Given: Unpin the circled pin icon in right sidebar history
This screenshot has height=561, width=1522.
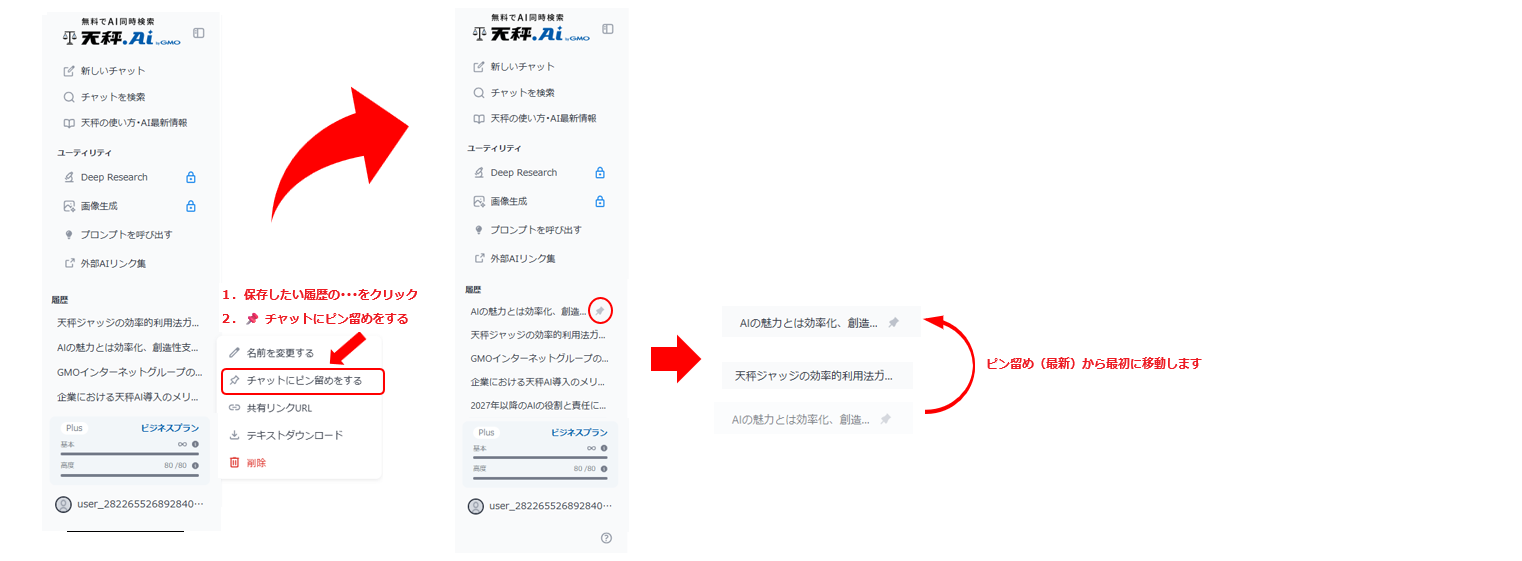Looking at the screenshot, I should coord(600,311).
